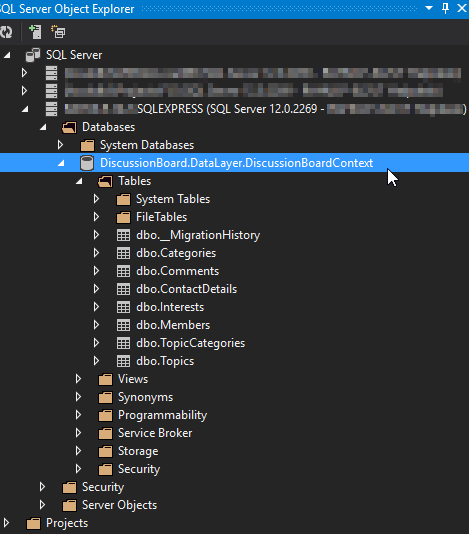Image resolution: width=469 pixels, height=534 pixels.
Task: Click the dbo.Members table icon
Action: point(123,326)
